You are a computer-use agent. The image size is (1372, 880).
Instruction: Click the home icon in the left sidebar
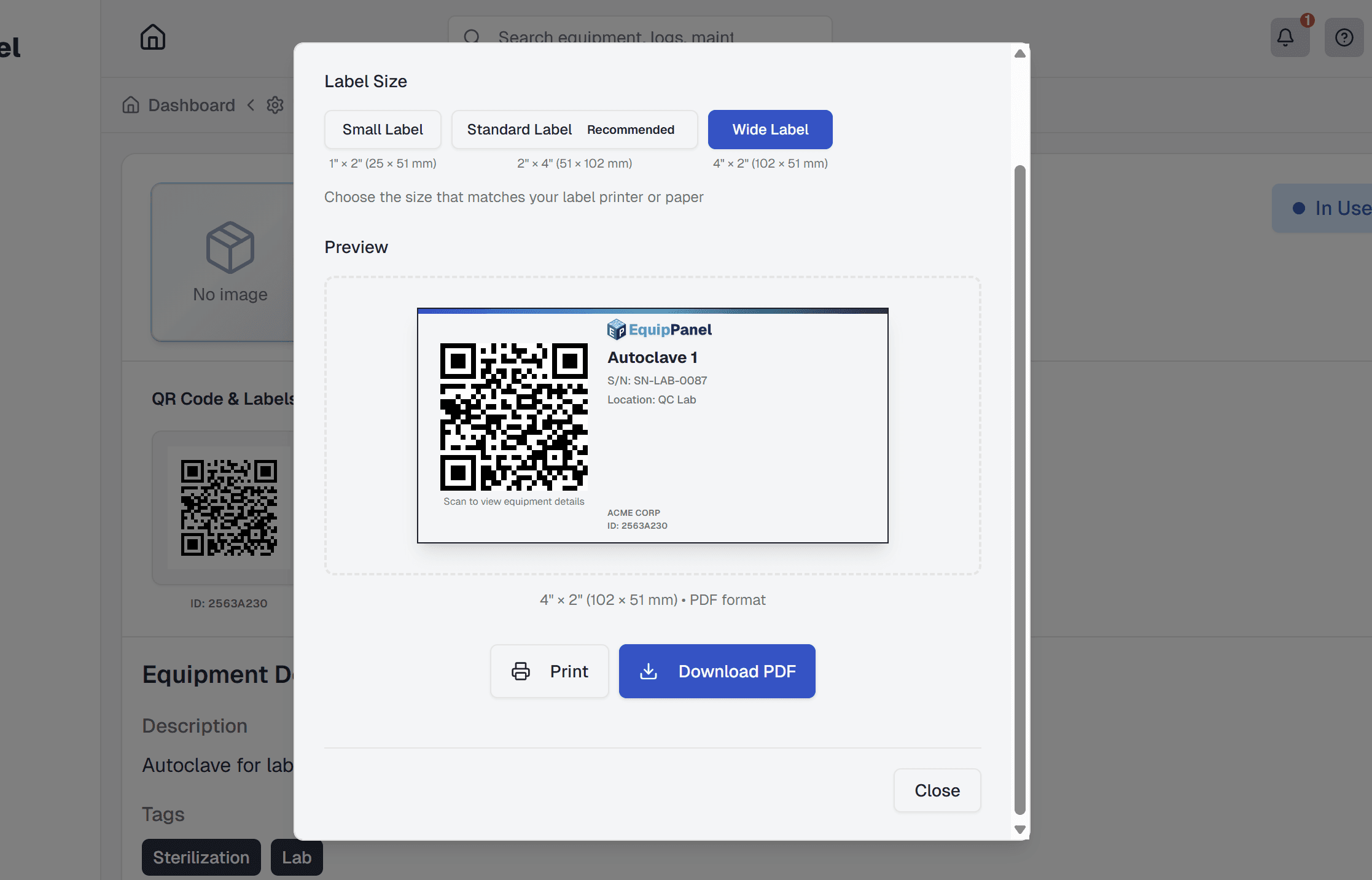click(153, 37)
